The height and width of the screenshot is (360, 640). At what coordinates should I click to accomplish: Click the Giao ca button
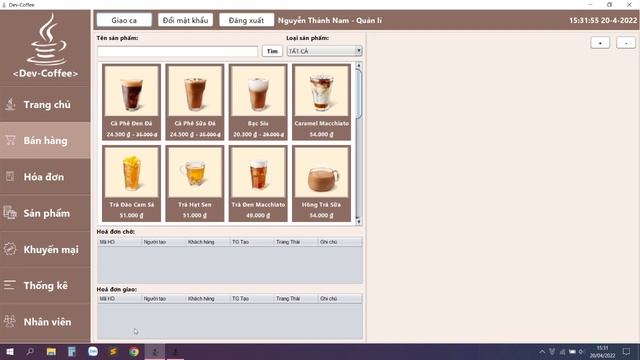click(124, 20)
